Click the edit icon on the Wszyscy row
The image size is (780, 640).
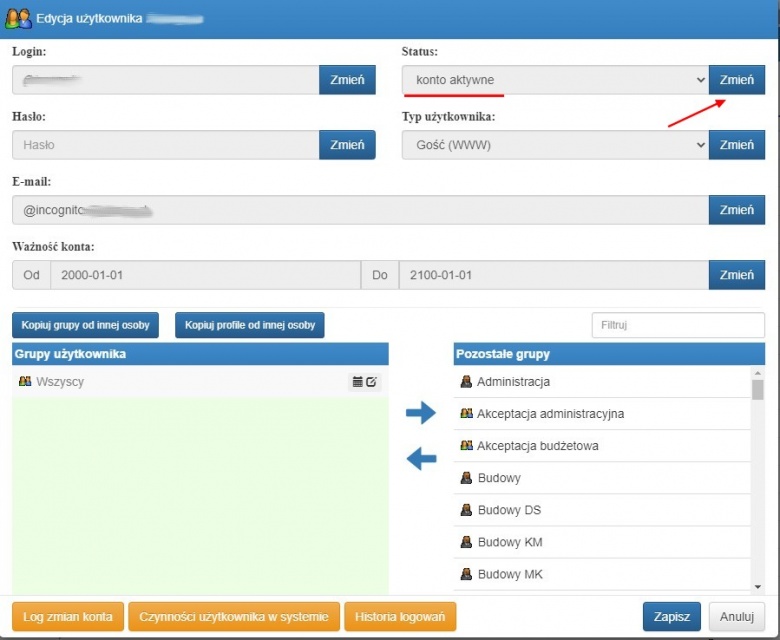[372, 382]
